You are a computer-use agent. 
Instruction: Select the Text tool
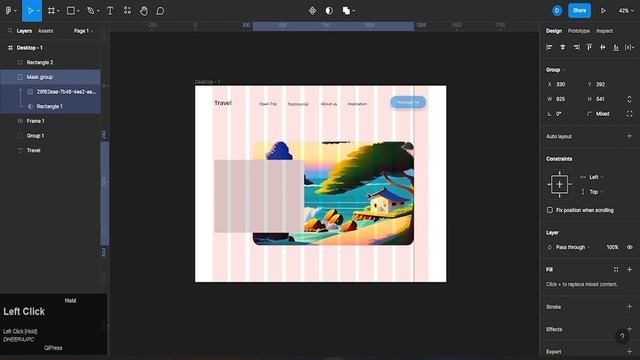pos(110,11)
